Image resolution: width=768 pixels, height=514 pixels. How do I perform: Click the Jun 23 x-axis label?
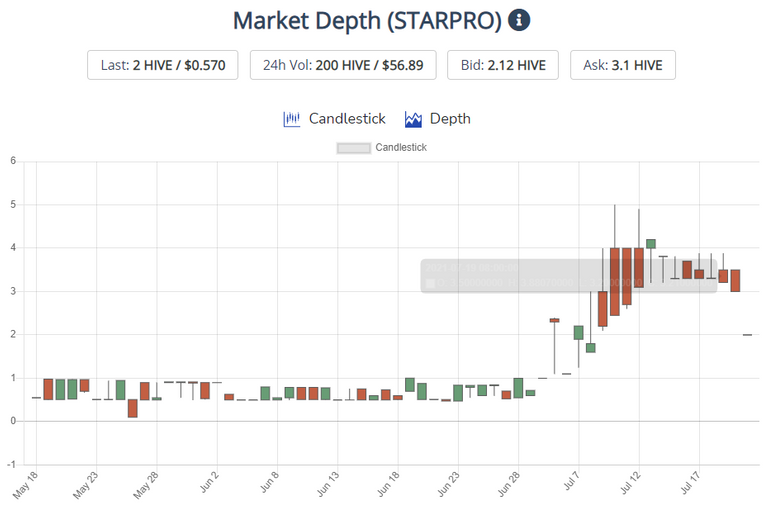point(448,484)
